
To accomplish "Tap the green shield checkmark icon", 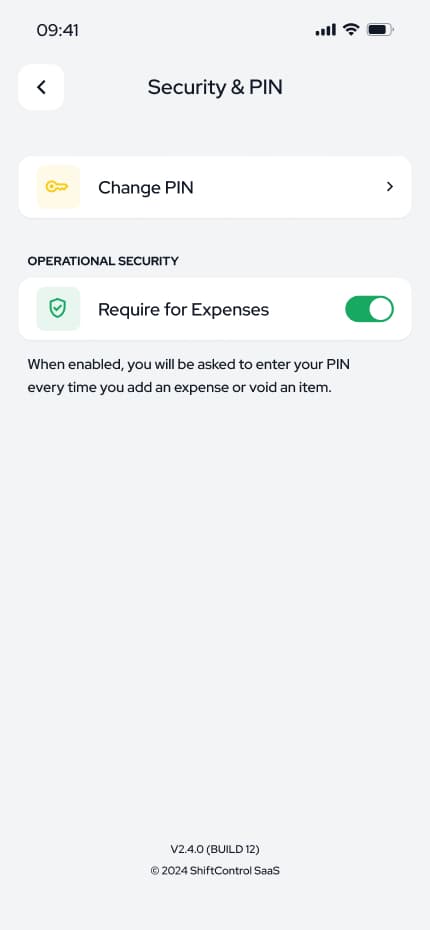I will (58, 308).
